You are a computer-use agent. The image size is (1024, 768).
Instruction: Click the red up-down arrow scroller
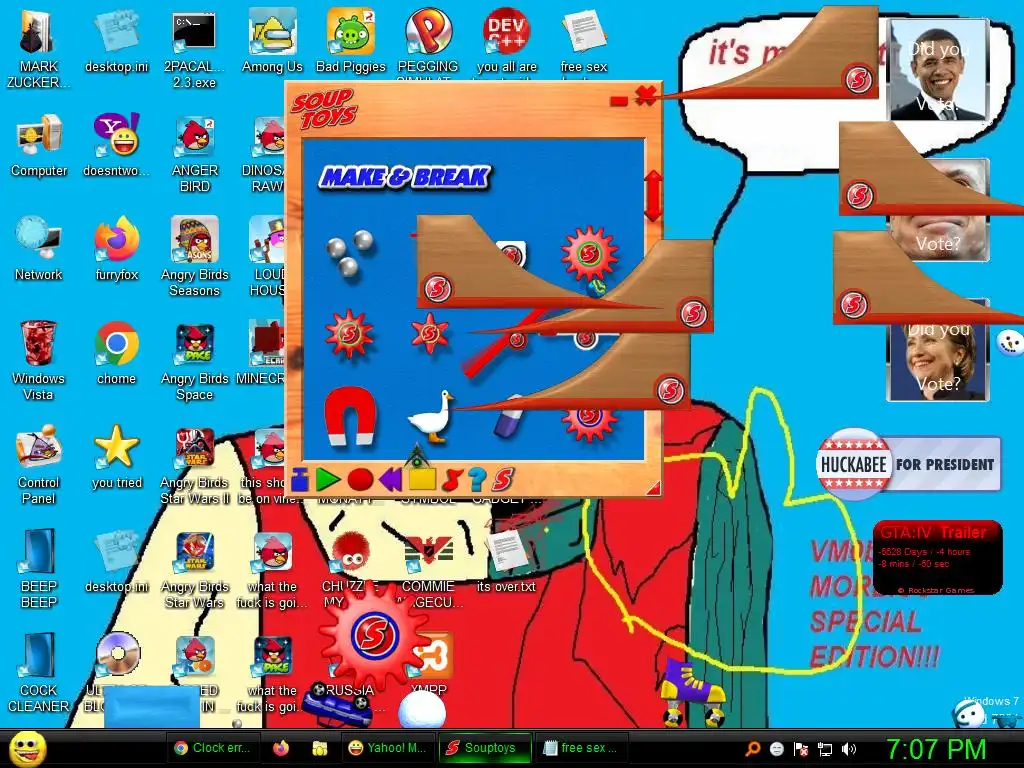(653, 195)
